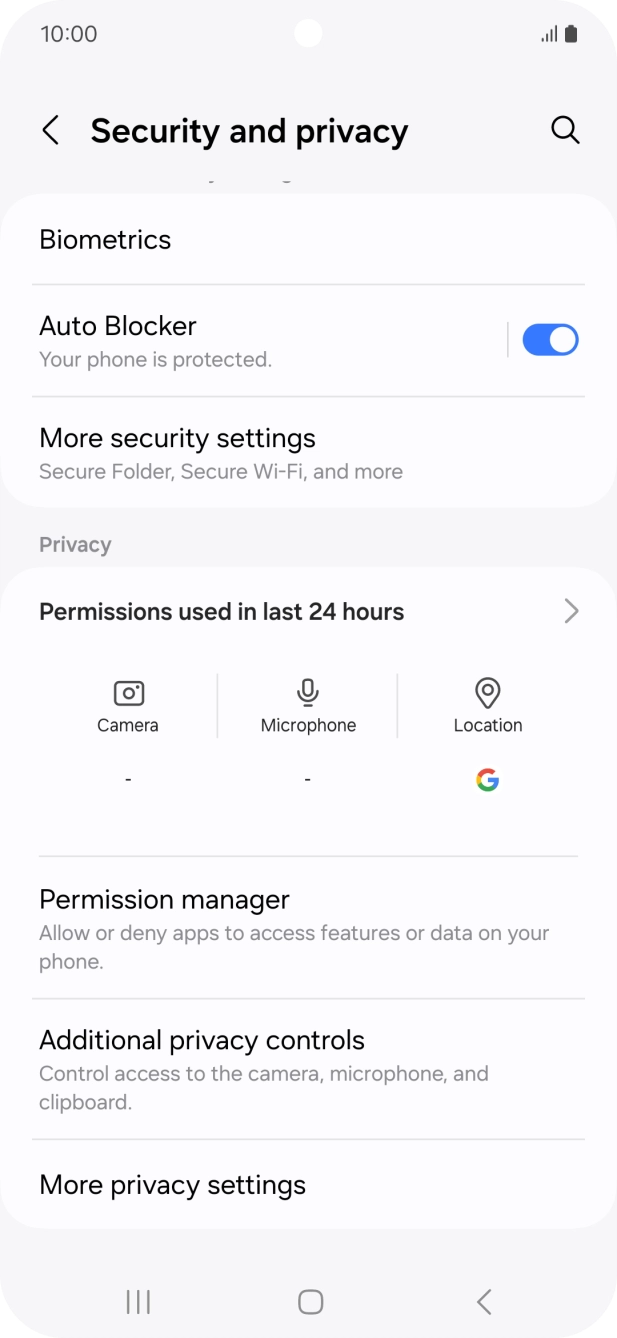Screen dimensions: 617x1338
Task: Tap the Google app icon under Location
Action: [488, 780]
